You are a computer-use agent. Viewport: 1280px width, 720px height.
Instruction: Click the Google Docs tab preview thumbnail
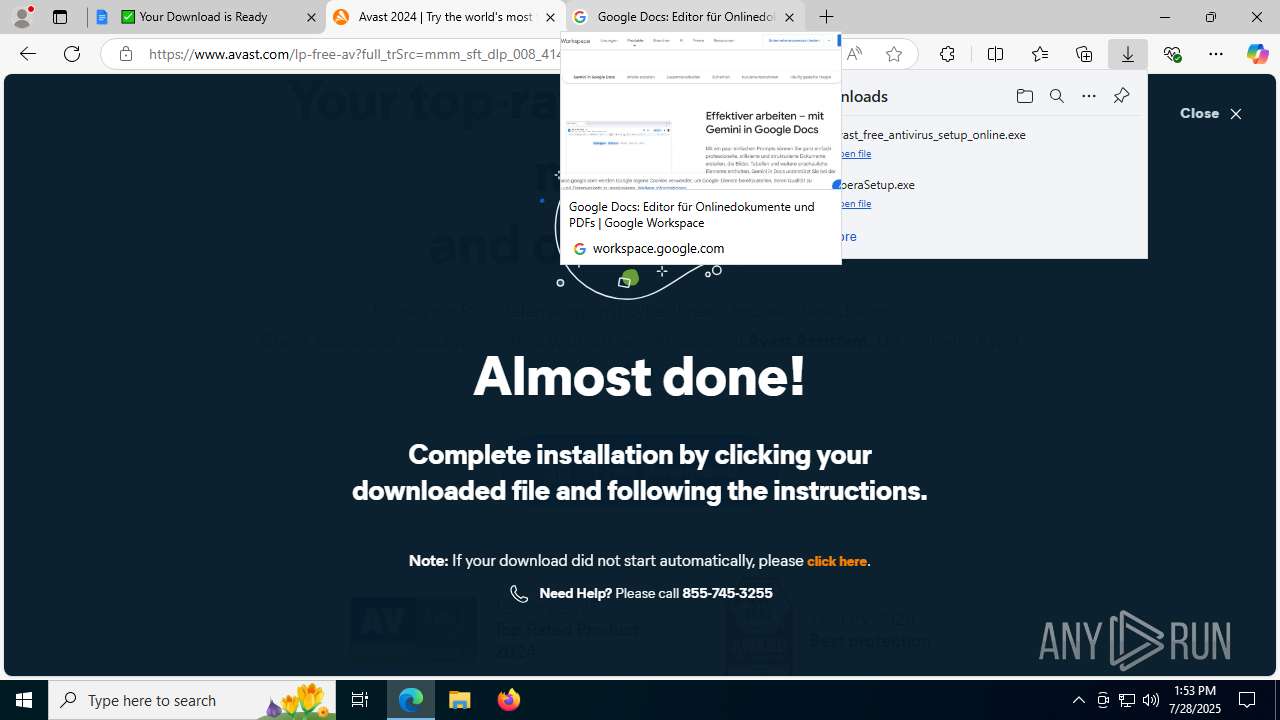[700, 112]
